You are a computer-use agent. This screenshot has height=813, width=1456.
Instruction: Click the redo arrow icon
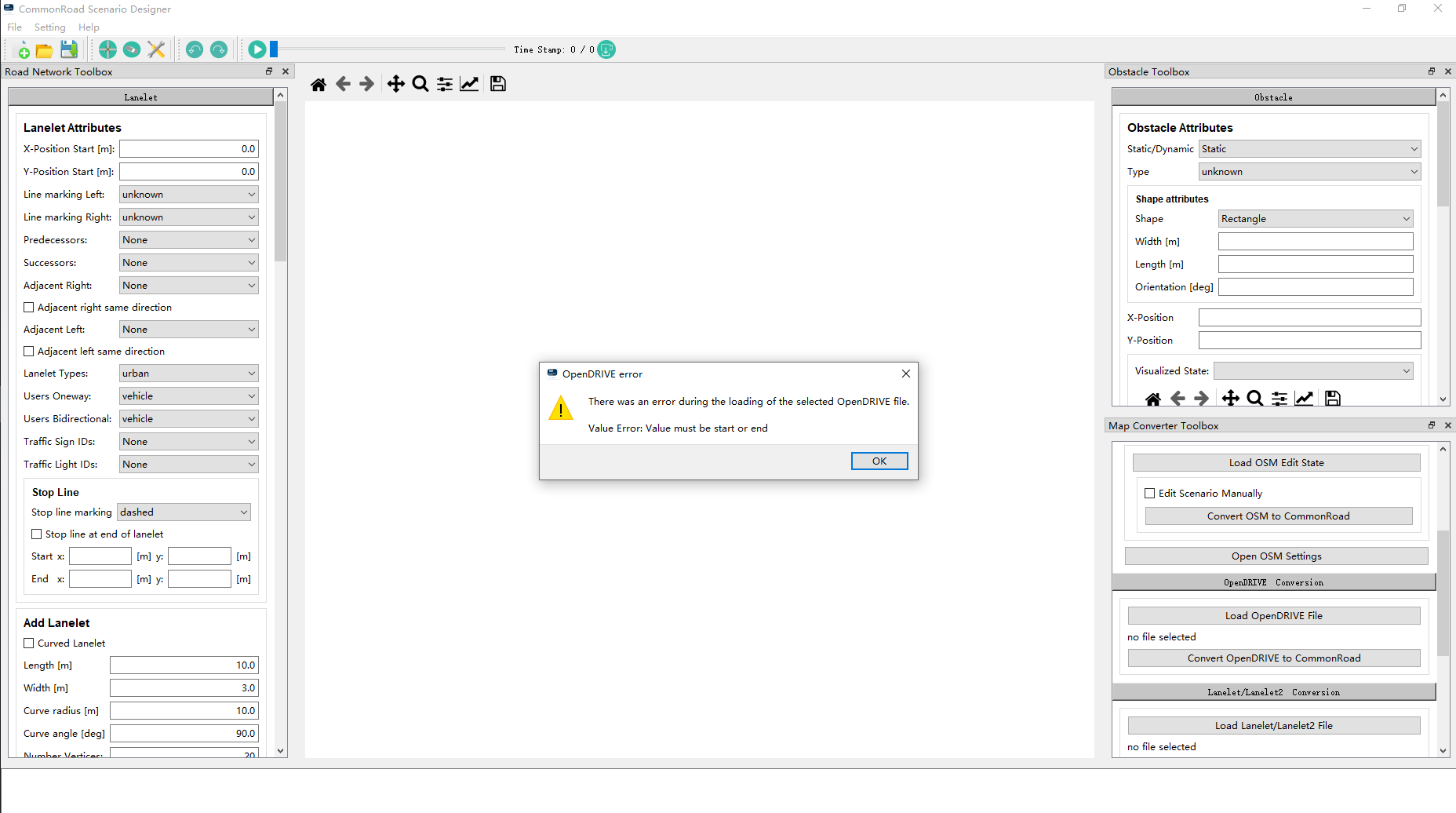219,50
